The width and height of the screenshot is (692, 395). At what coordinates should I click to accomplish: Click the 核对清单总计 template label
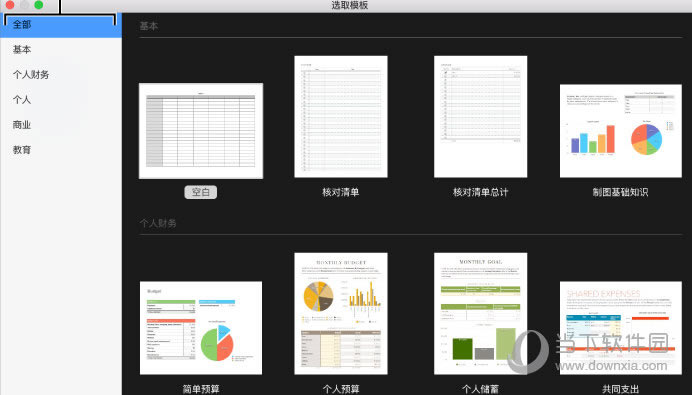point(480,192)
